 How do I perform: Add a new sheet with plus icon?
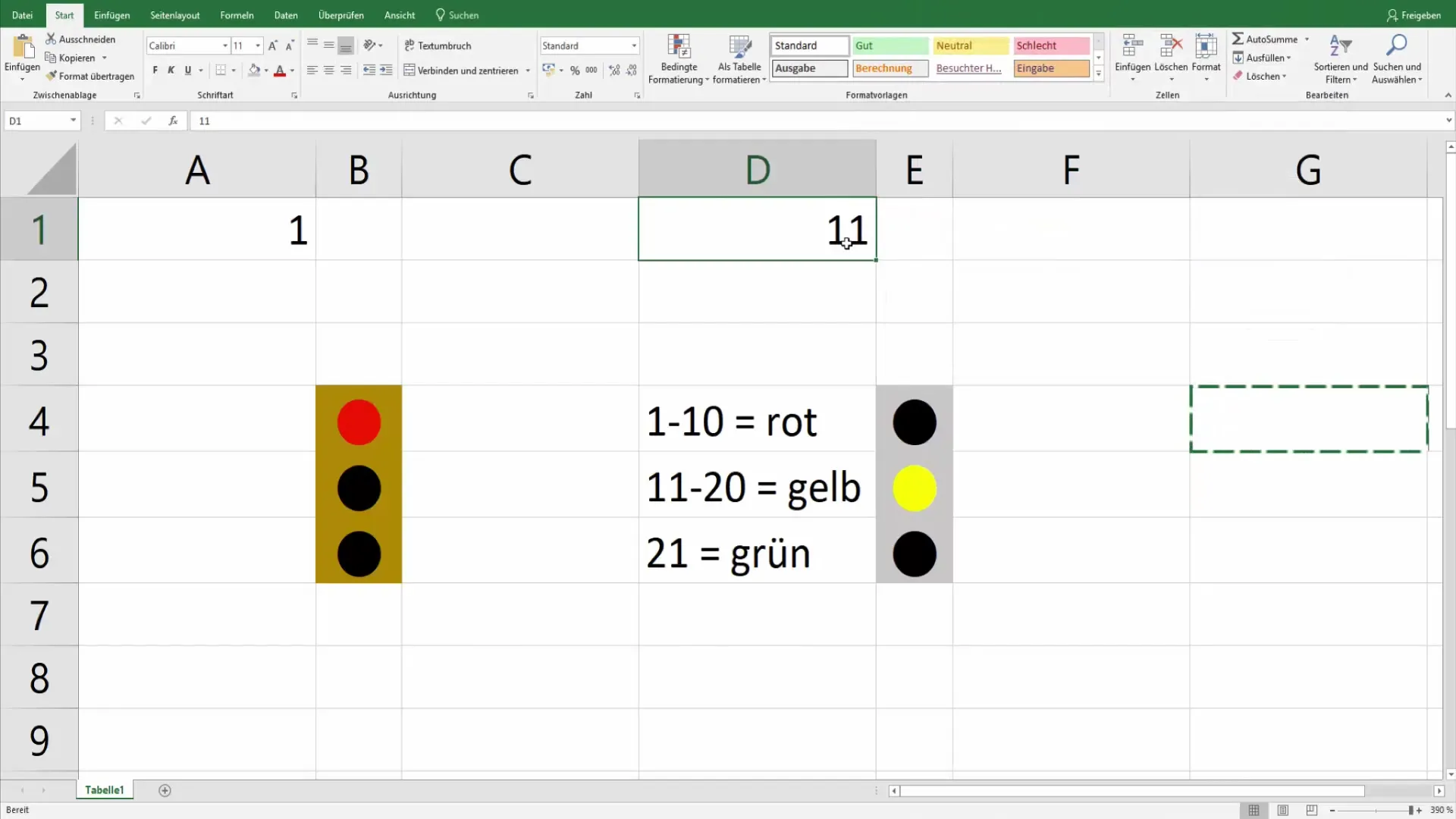165,790
